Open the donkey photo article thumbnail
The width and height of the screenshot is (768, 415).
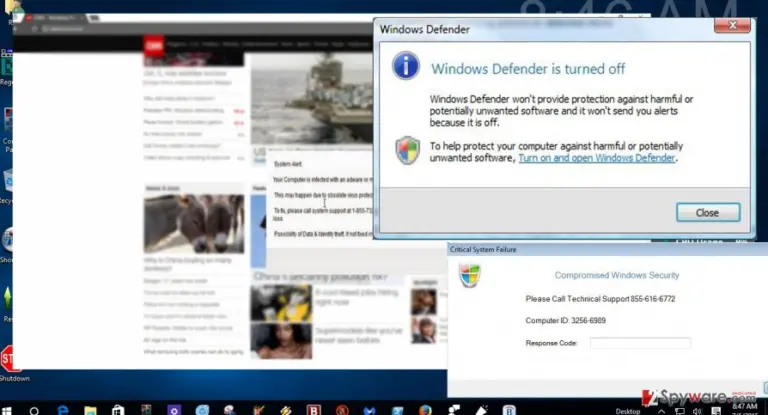pyautogui.click(x=194, y=224)
